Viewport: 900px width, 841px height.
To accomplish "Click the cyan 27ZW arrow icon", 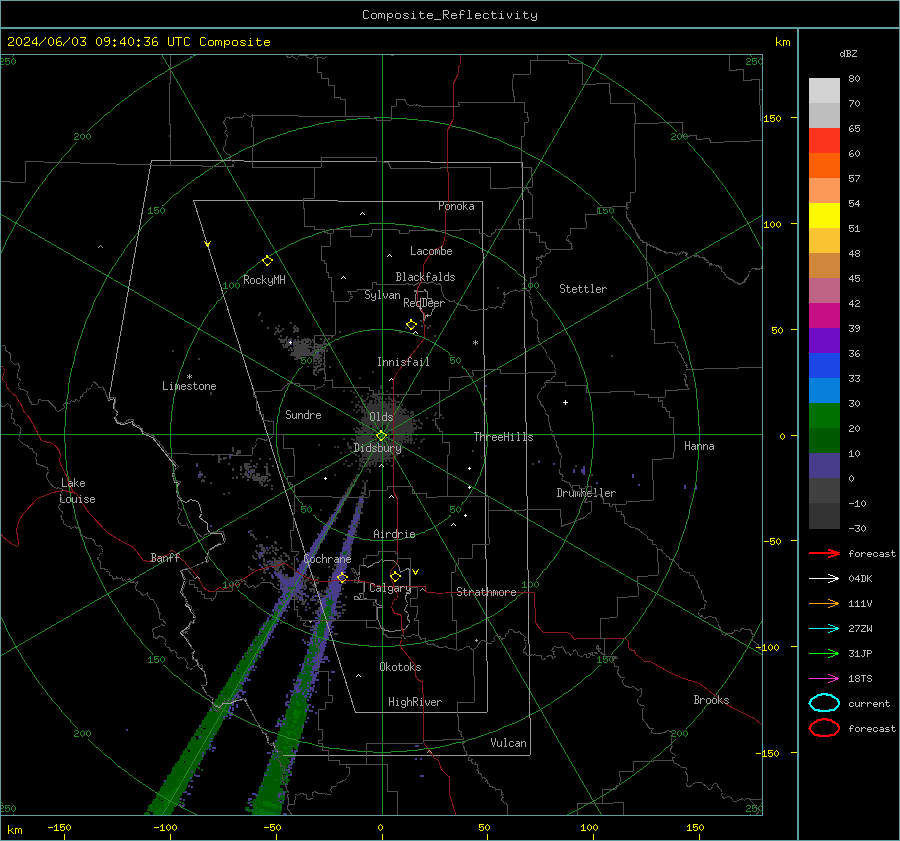I will pyautogui.click(x=824, y=629).
